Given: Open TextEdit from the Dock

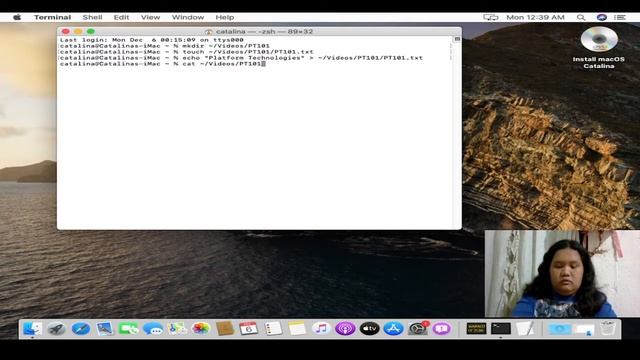Looking at the screenshot, I should tap(525, 329).
